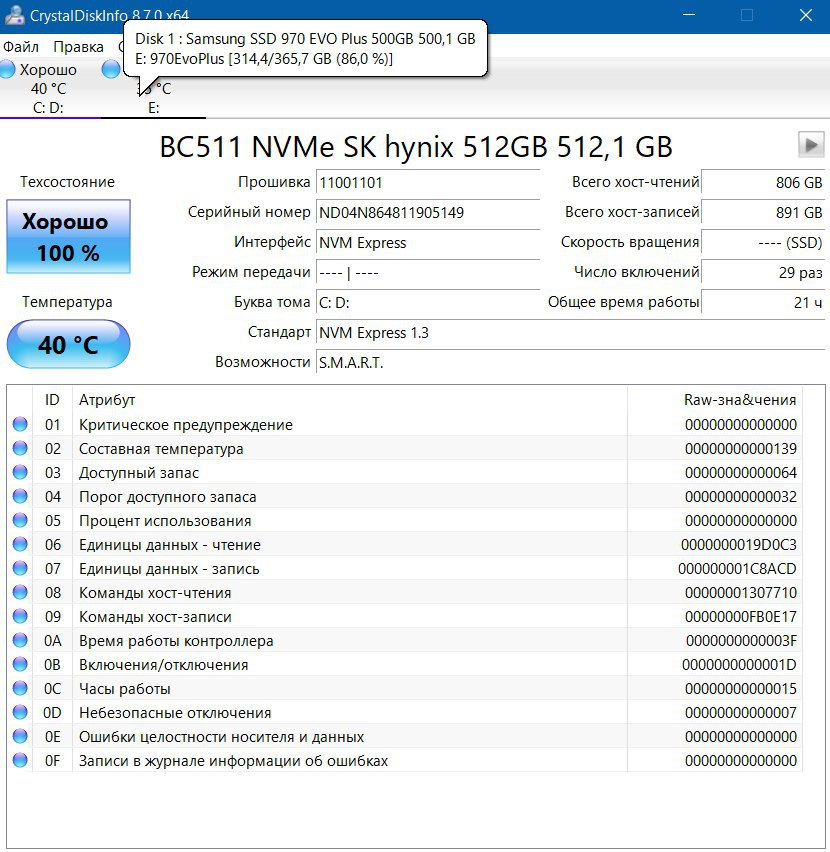Viewport: 830px width, 852px height.
Task: Minimize the CrystalDiskInfo window
Action: [689, 15]
